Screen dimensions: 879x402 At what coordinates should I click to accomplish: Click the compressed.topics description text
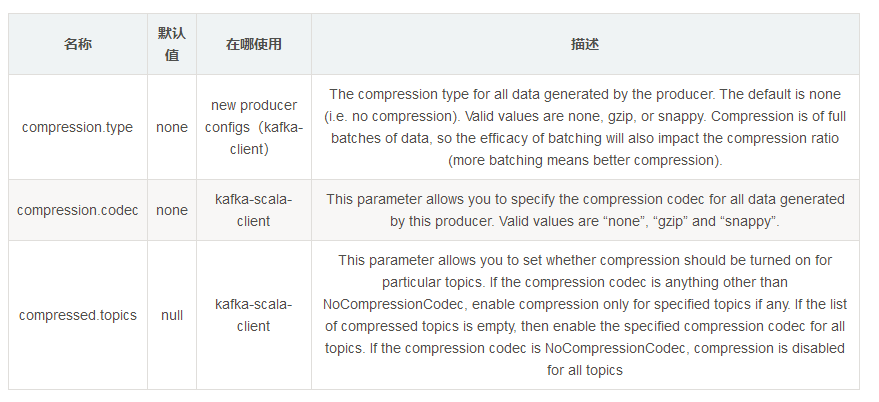(585, 315)
